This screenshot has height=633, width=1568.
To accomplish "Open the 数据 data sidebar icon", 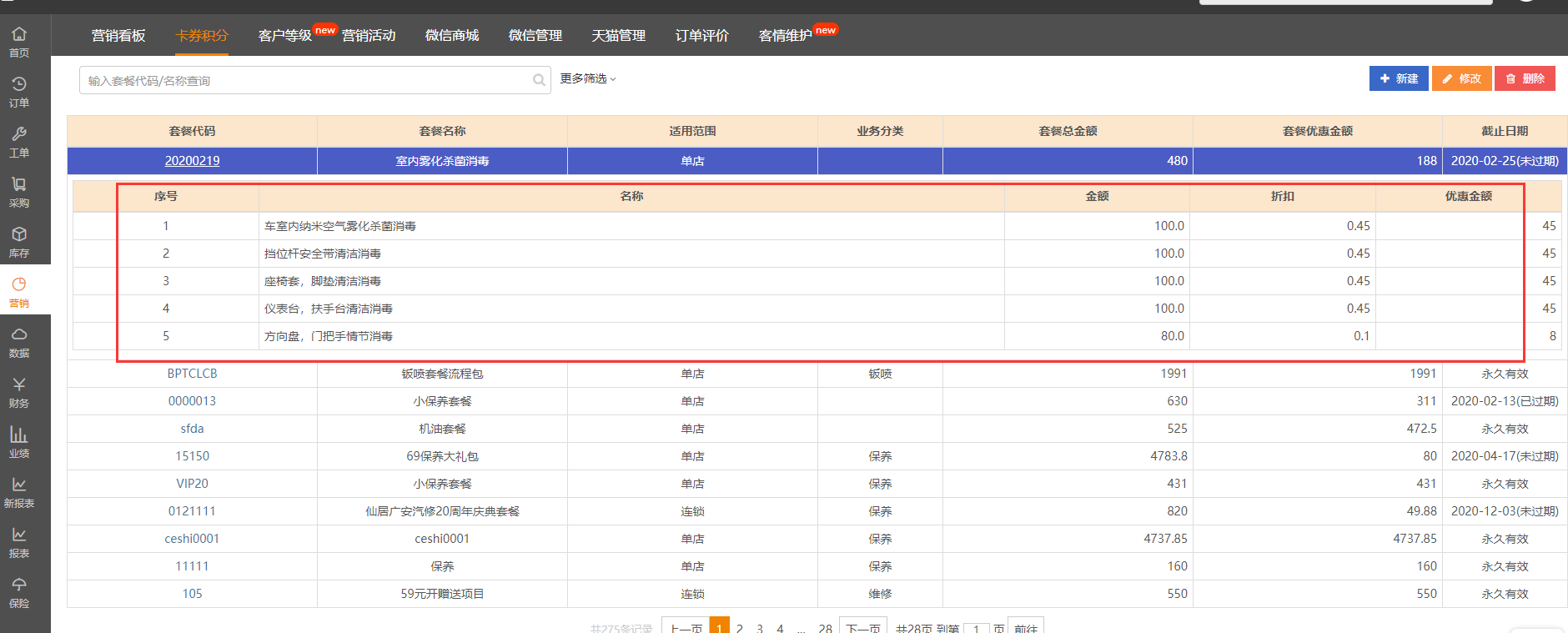I will click(x=19, y=341).
